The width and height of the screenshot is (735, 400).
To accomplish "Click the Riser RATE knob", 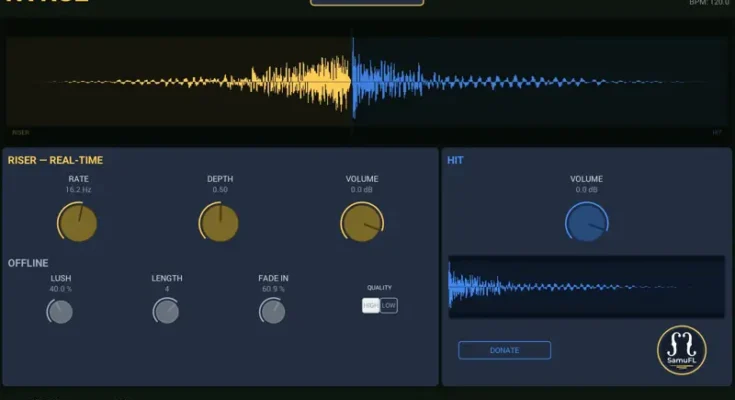I will pos(77,222).
